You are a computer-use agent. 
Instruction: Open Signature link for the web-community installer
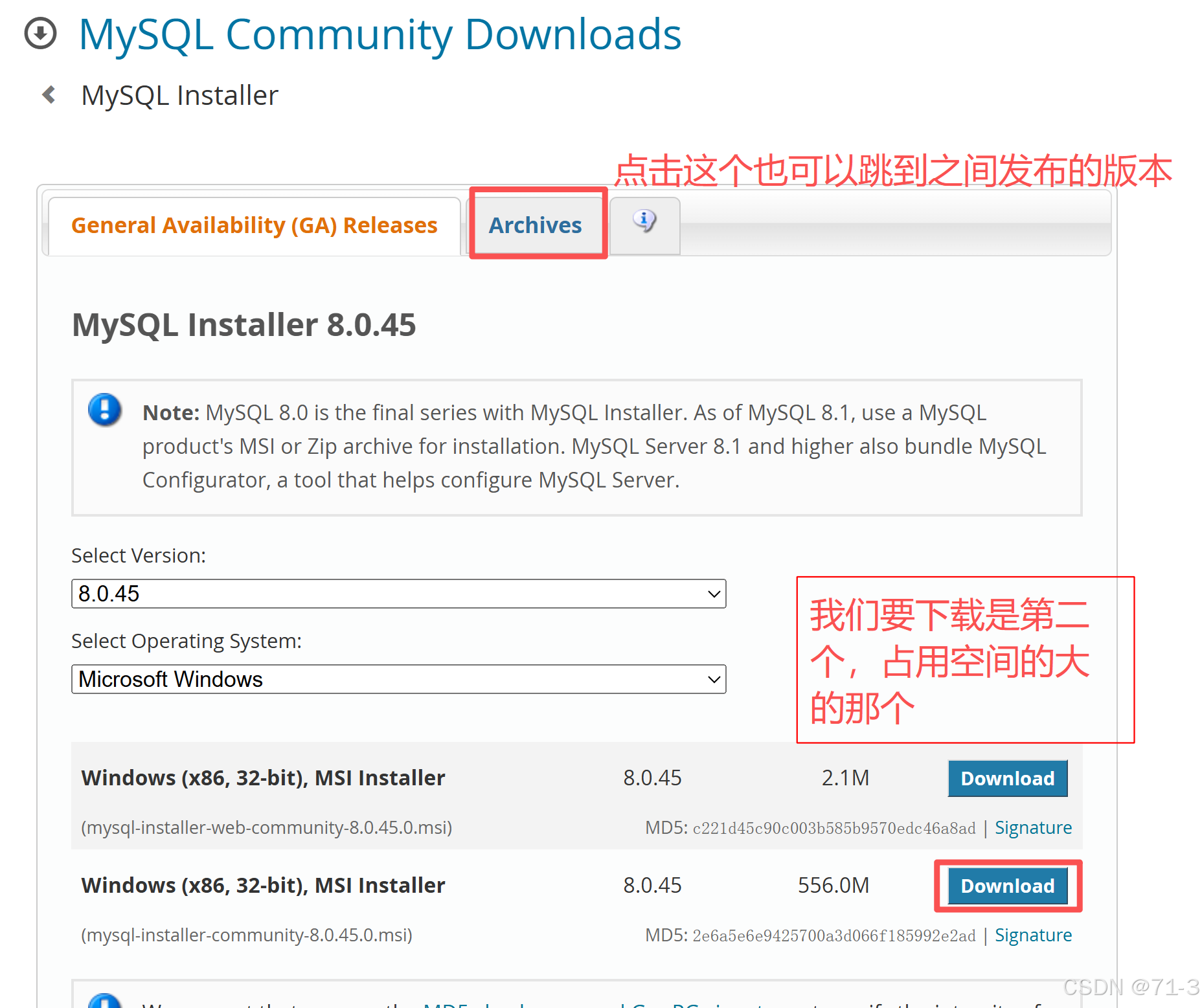coord(1034,828)
